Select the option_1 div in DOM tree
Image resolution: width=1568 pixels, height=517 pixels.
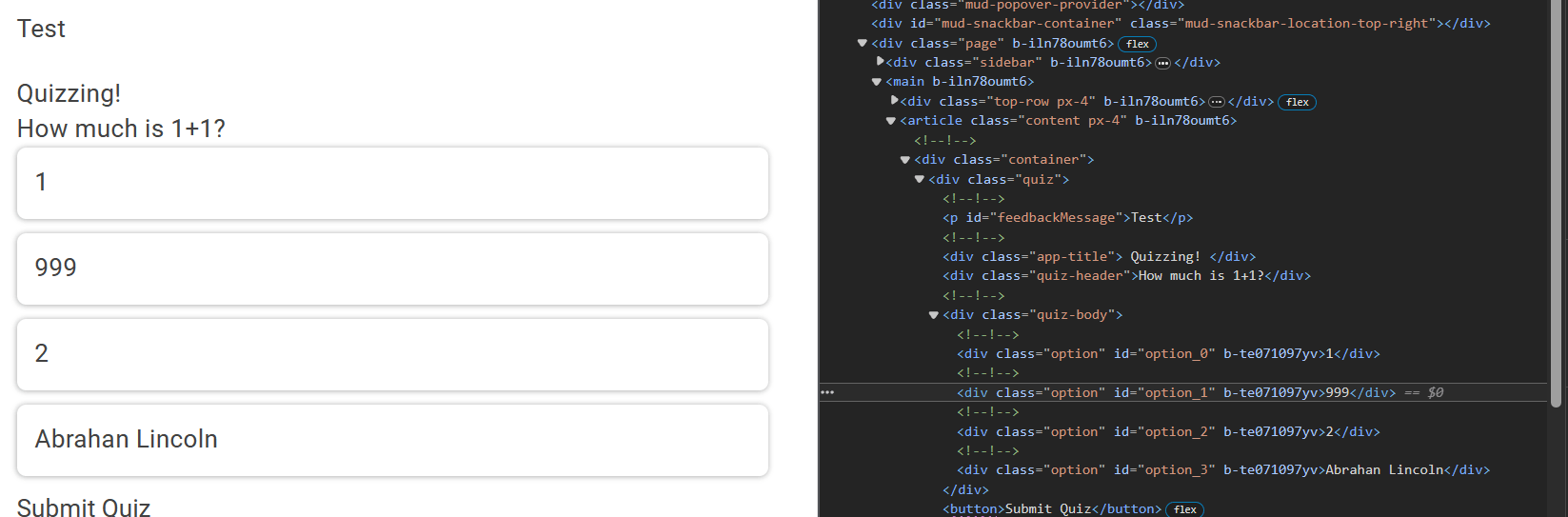1176,392
